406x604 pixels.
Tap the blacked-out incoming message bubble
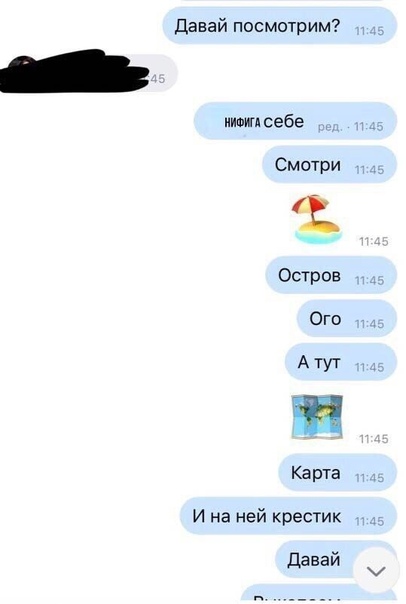tap(89, 72)
